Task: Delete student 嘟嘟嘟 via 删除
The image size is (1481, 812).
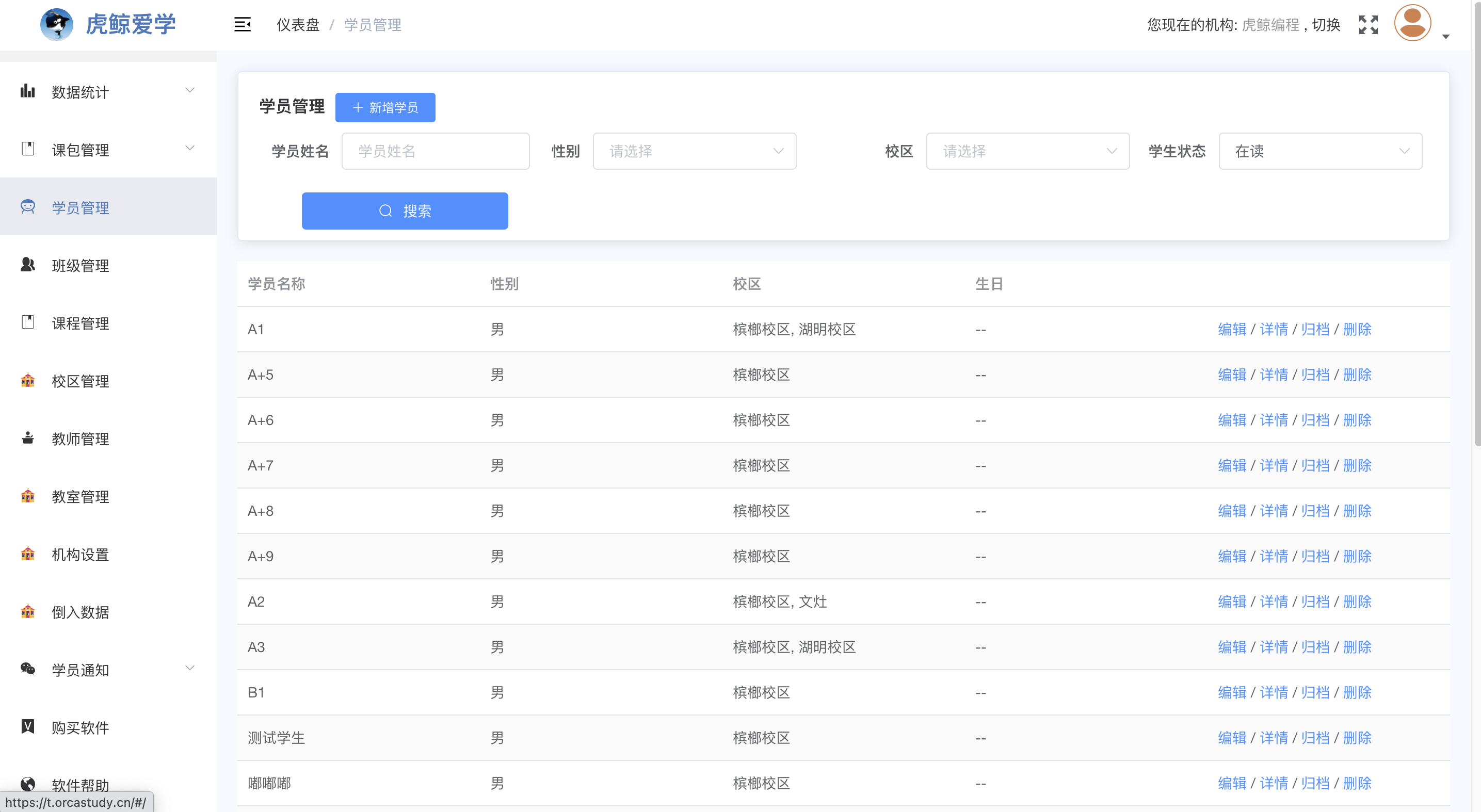Action: (1357, 783)
